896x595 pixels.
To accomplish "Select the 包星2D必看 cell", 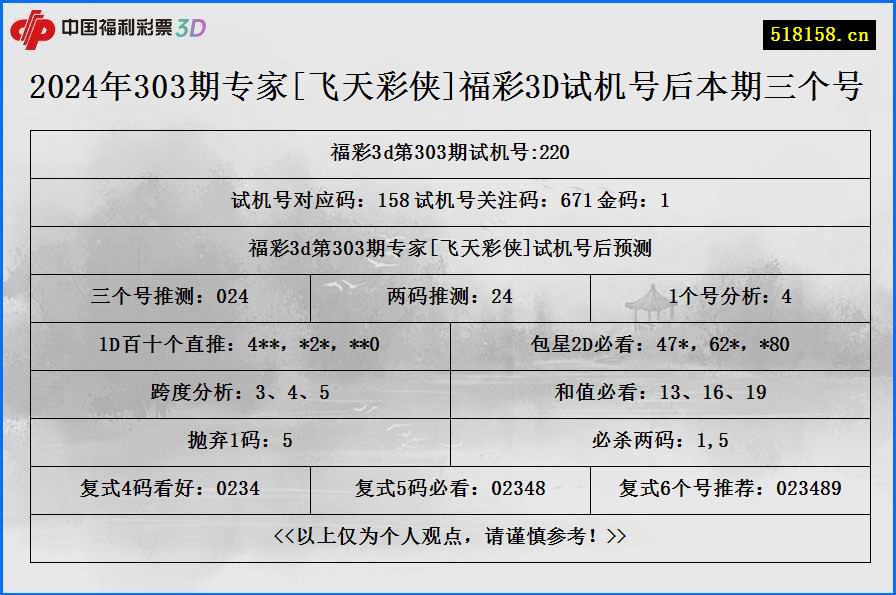I will coord(668,345).
